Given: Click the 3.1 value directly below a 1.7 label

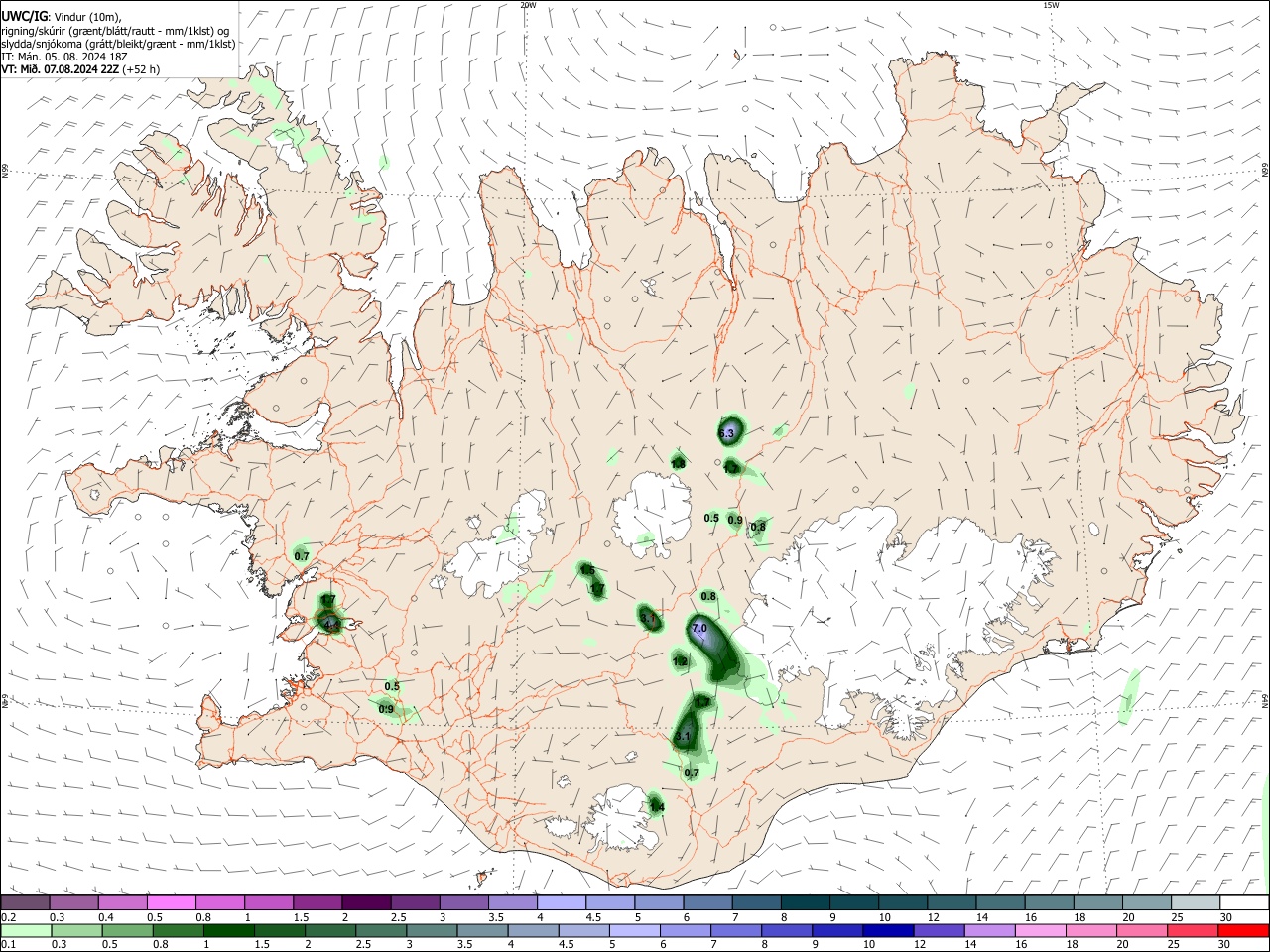Looking at the screenshot, I should point(683,737).
